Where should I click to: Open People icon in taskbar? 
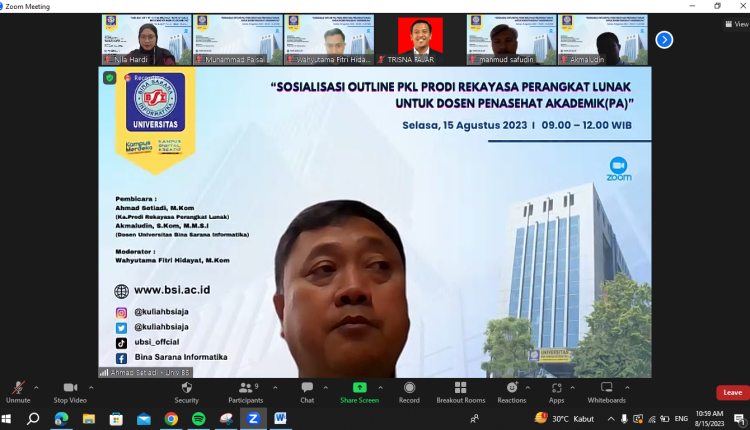[x=474, y=419]
